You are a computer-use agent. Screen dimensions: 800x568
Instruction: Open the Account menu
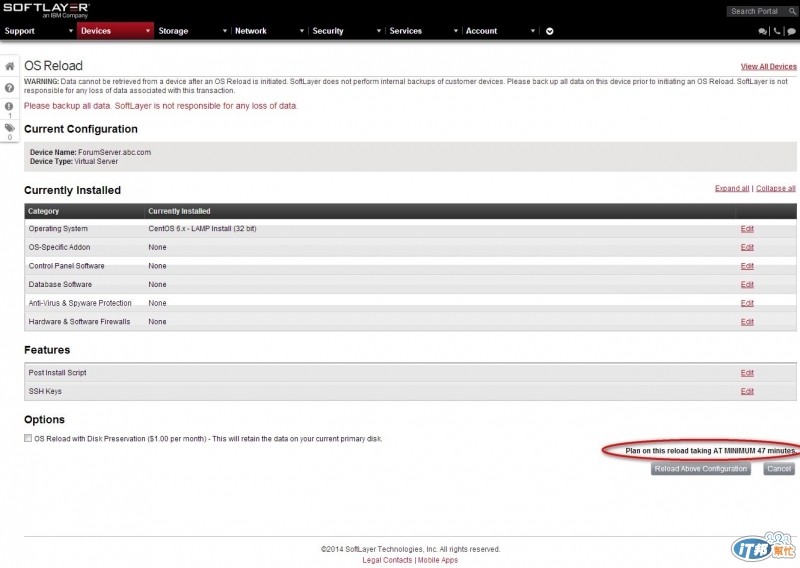(481, 31)
